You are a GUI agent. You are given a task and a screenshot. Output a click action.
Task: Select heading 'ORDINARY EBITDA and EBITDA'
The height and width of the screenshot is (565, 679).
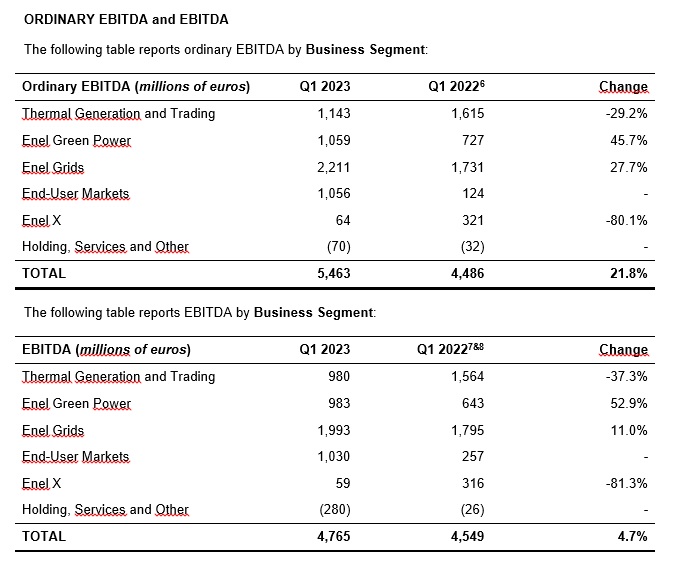click(126, 19)
